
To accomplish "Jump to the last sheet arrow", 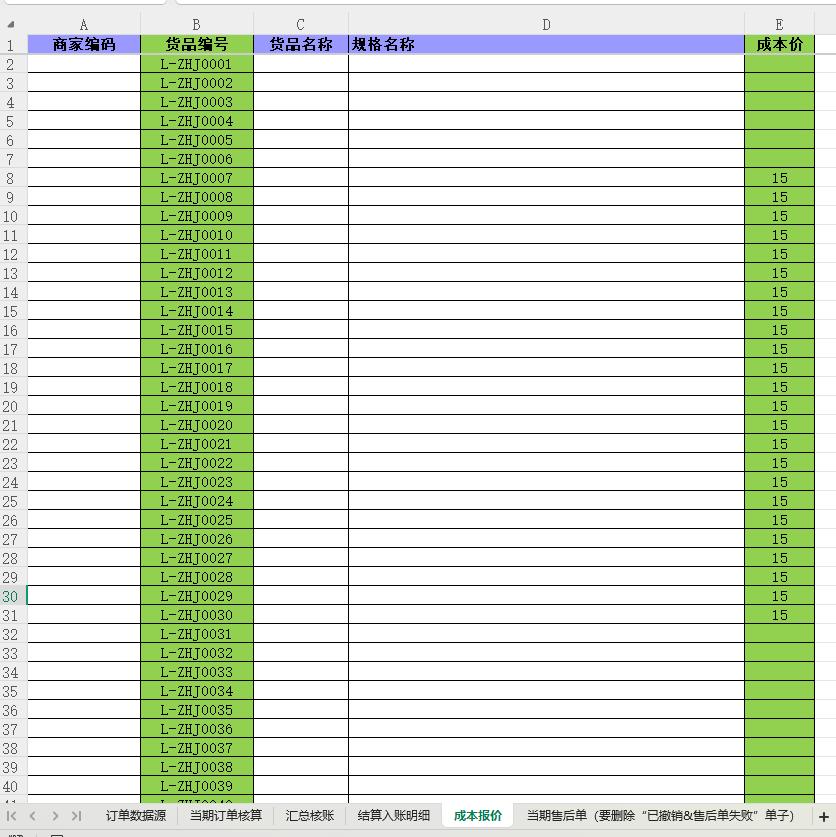I will coord(76,816).
